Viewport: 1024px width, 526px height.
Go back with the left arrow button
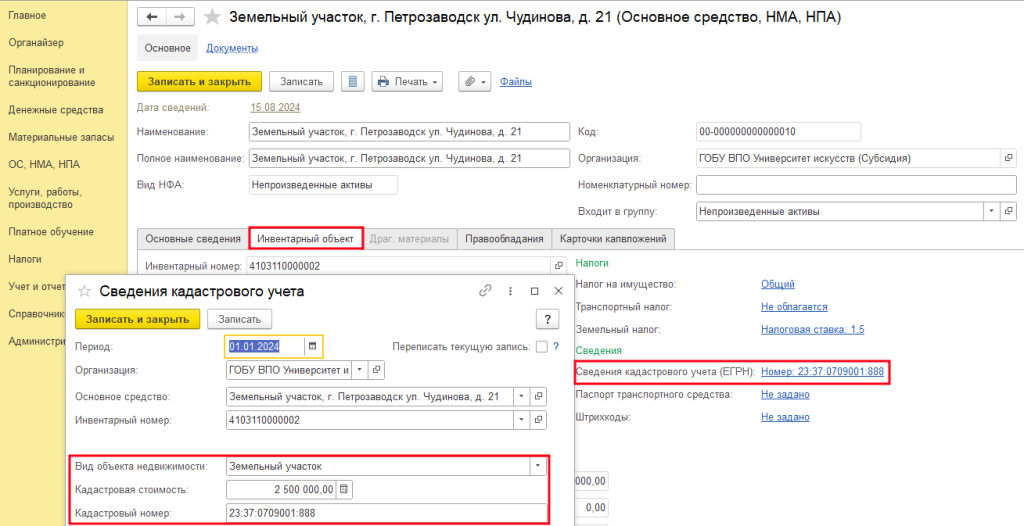coord(152,17)
